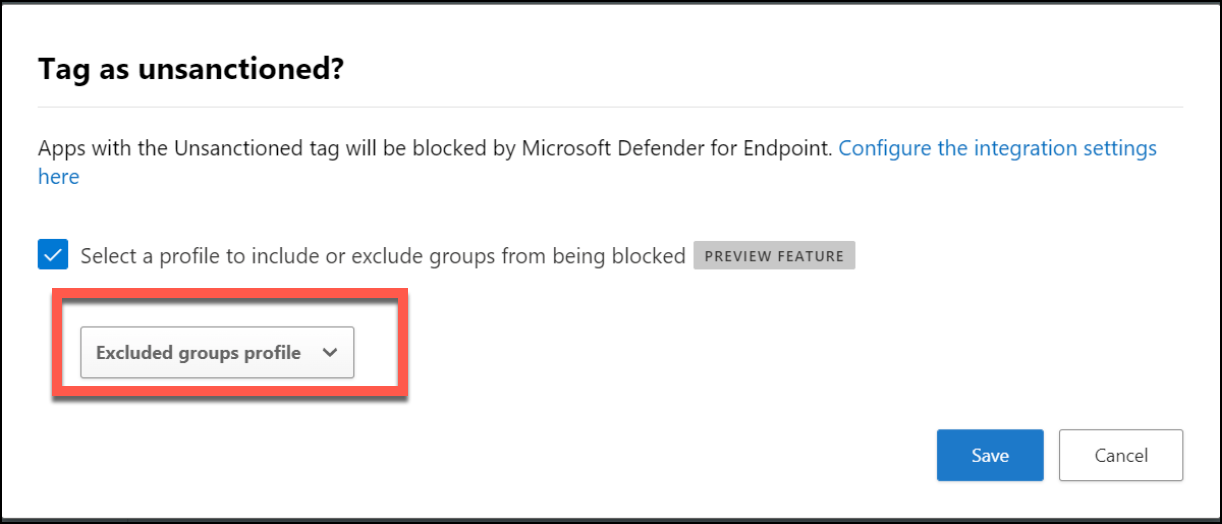Uncheck the blue profile selection checkbox

coord(53,255)
